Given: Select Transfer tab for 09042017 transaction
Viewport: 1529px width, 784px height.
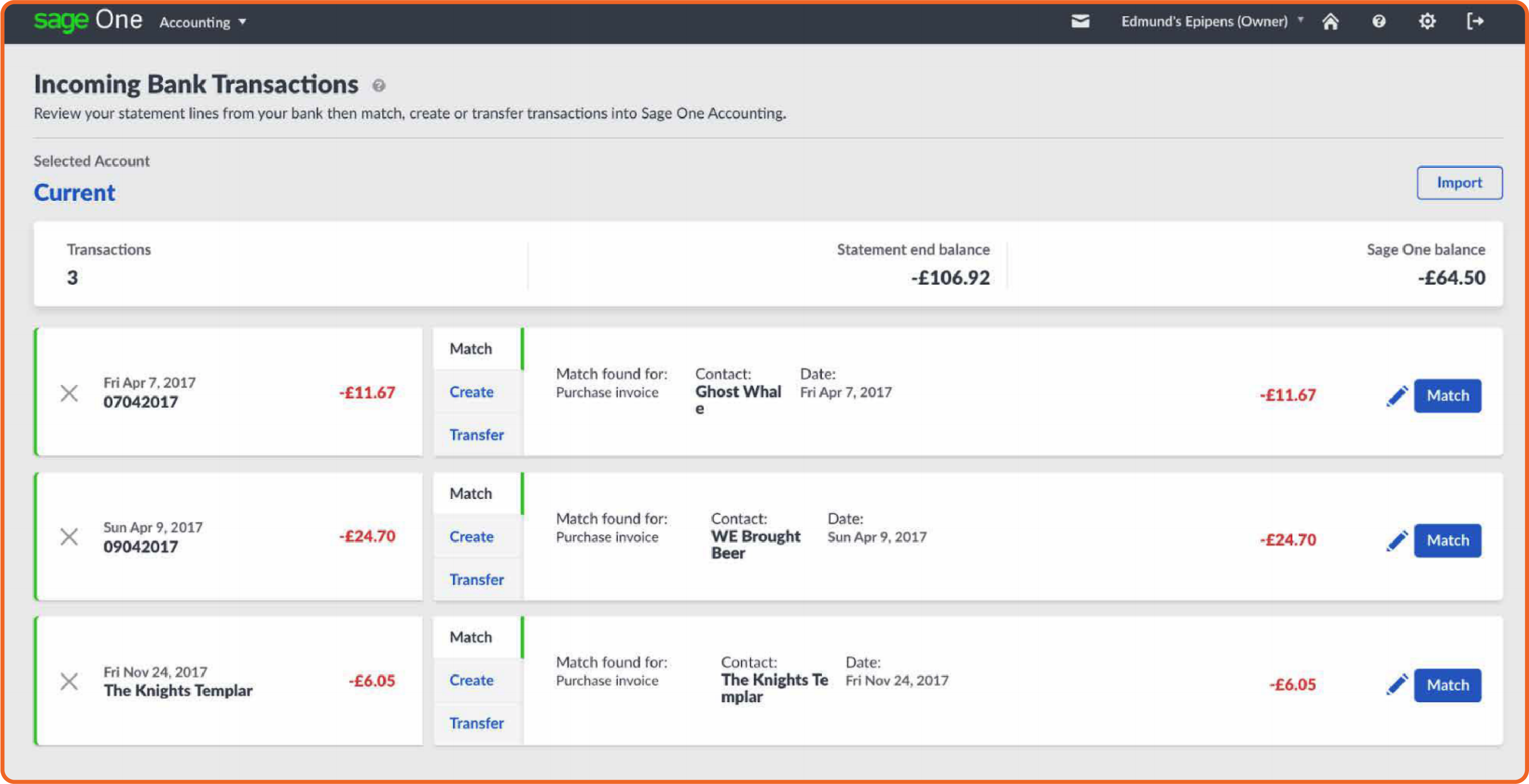Looking at the screenshot, I should point(477,579).
